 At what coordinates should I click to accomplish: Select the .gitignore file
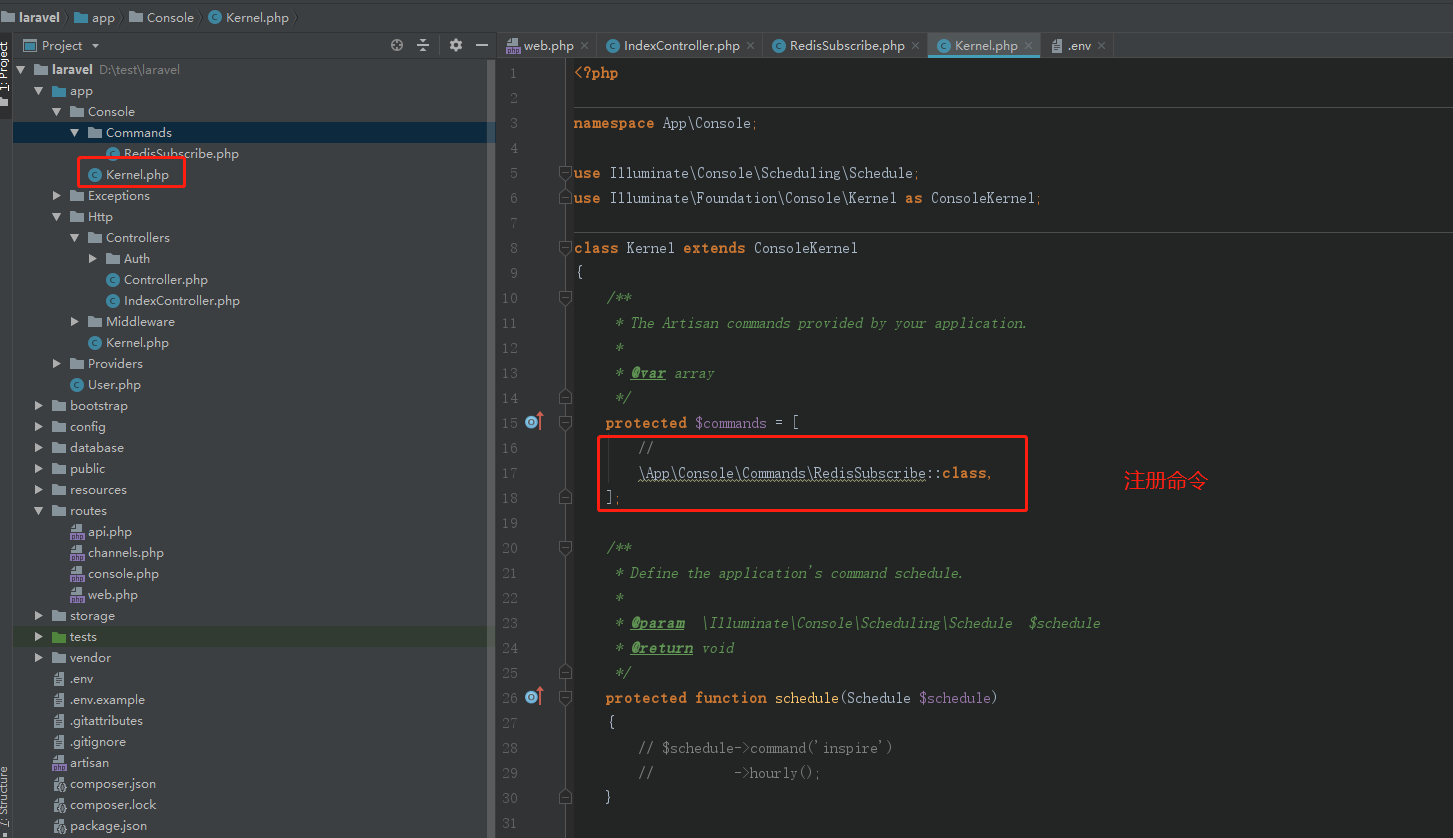click(x=97, y=742)
